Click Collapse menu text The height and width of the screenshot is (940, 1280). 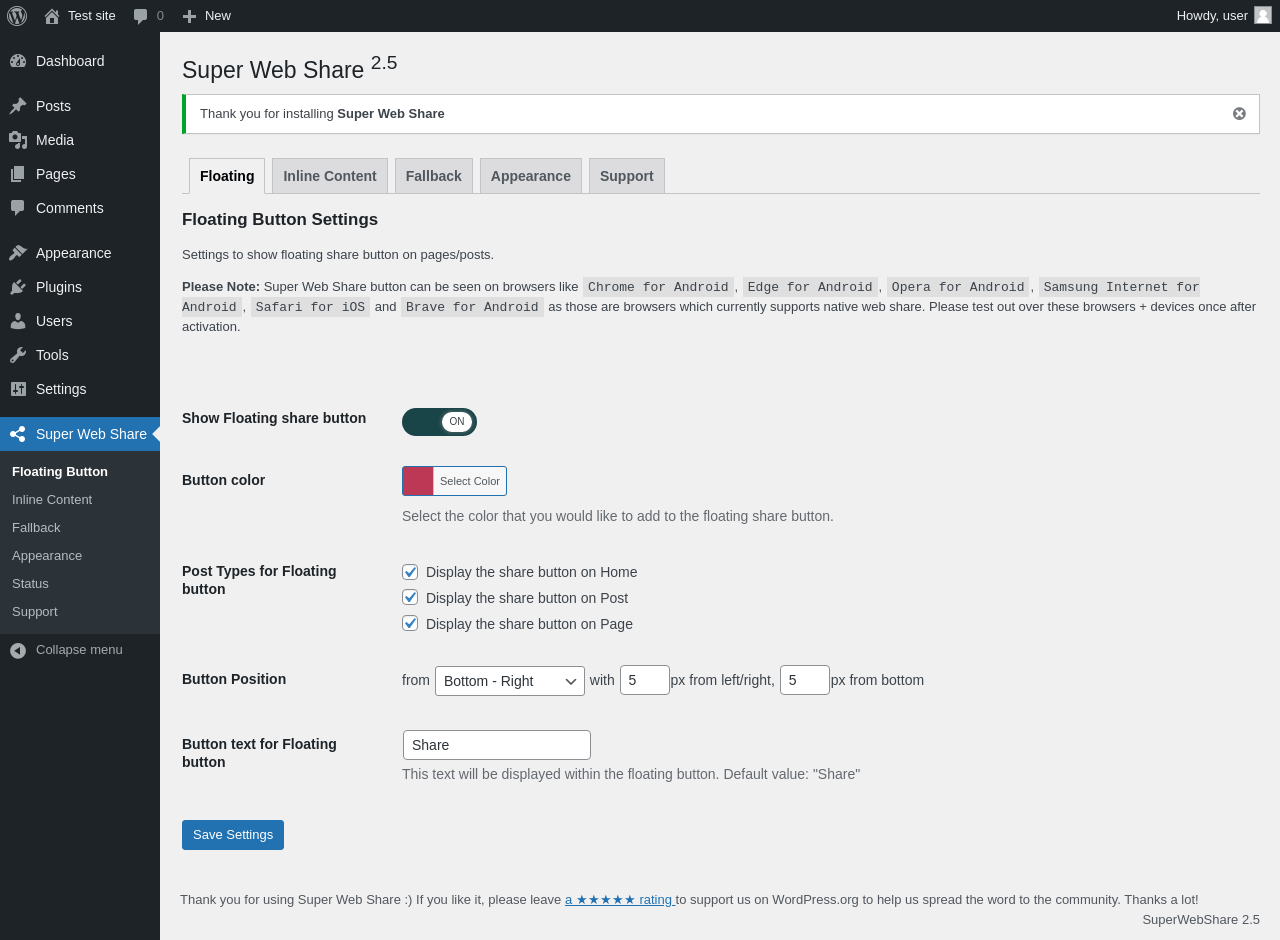79,650
